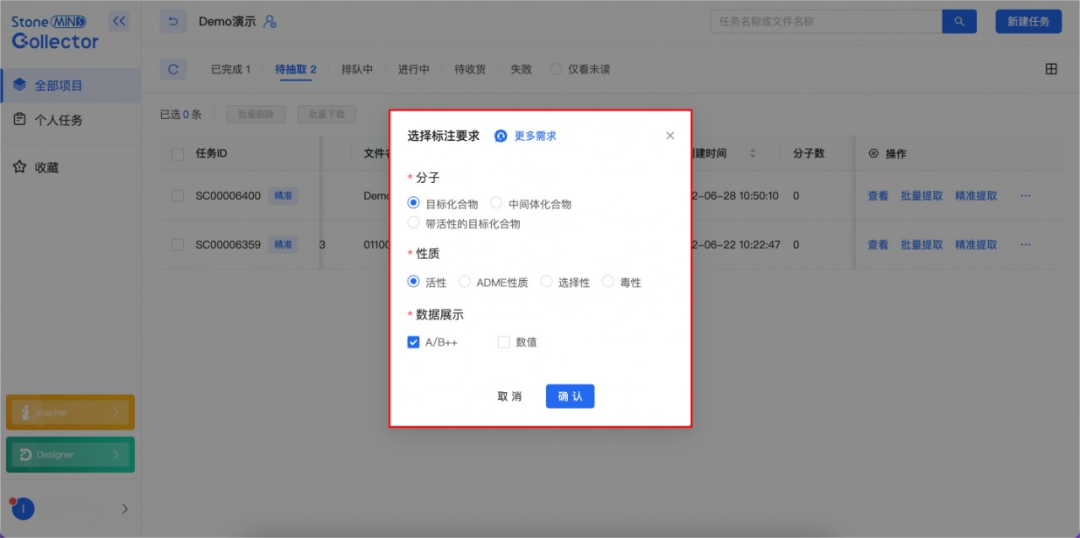Open 个人任务 in the sidebar
Screen dimensions: 1080x538
click(58, 120)
